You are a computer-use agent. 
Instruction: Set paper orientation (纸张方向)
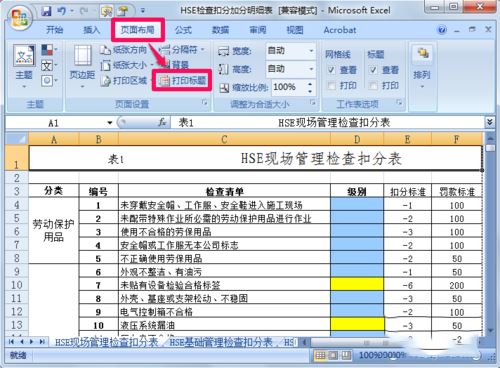pos(123,50)
